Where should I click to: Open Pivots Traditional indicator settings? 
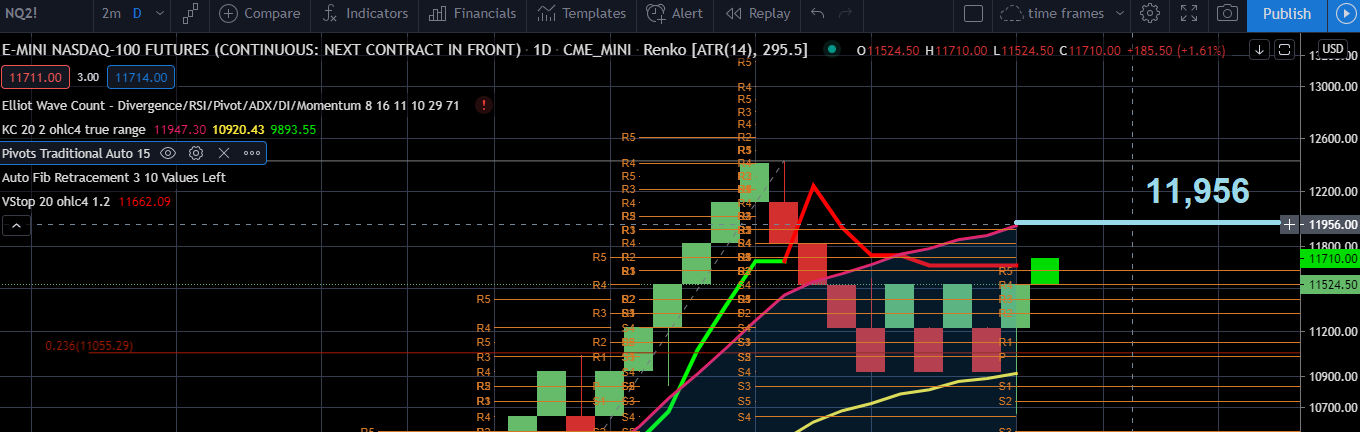pos(196,153)
